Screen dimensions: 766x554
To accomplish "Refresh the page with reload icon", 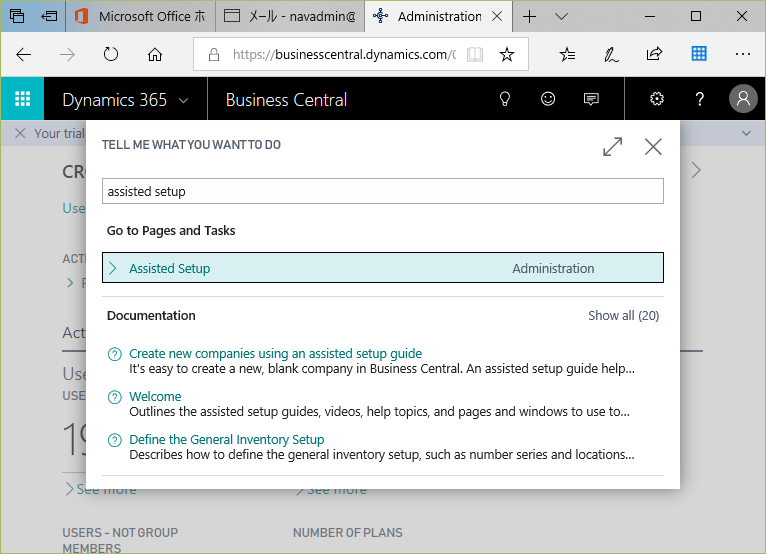I will [x=111, y=54].
